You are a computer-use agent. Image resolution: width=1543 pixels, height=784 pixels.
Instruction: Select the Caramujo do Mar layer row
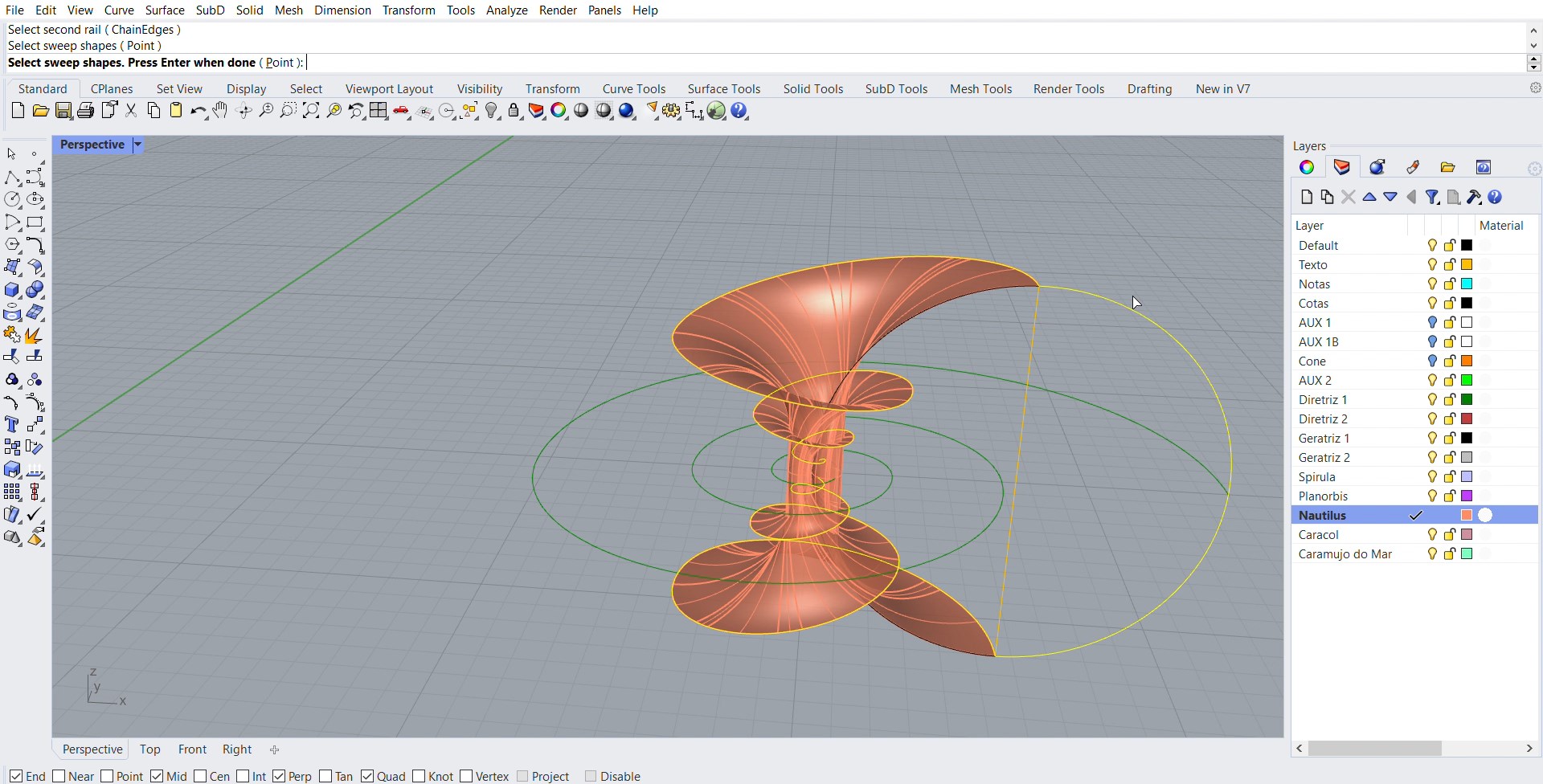(x=1414, y=554)
